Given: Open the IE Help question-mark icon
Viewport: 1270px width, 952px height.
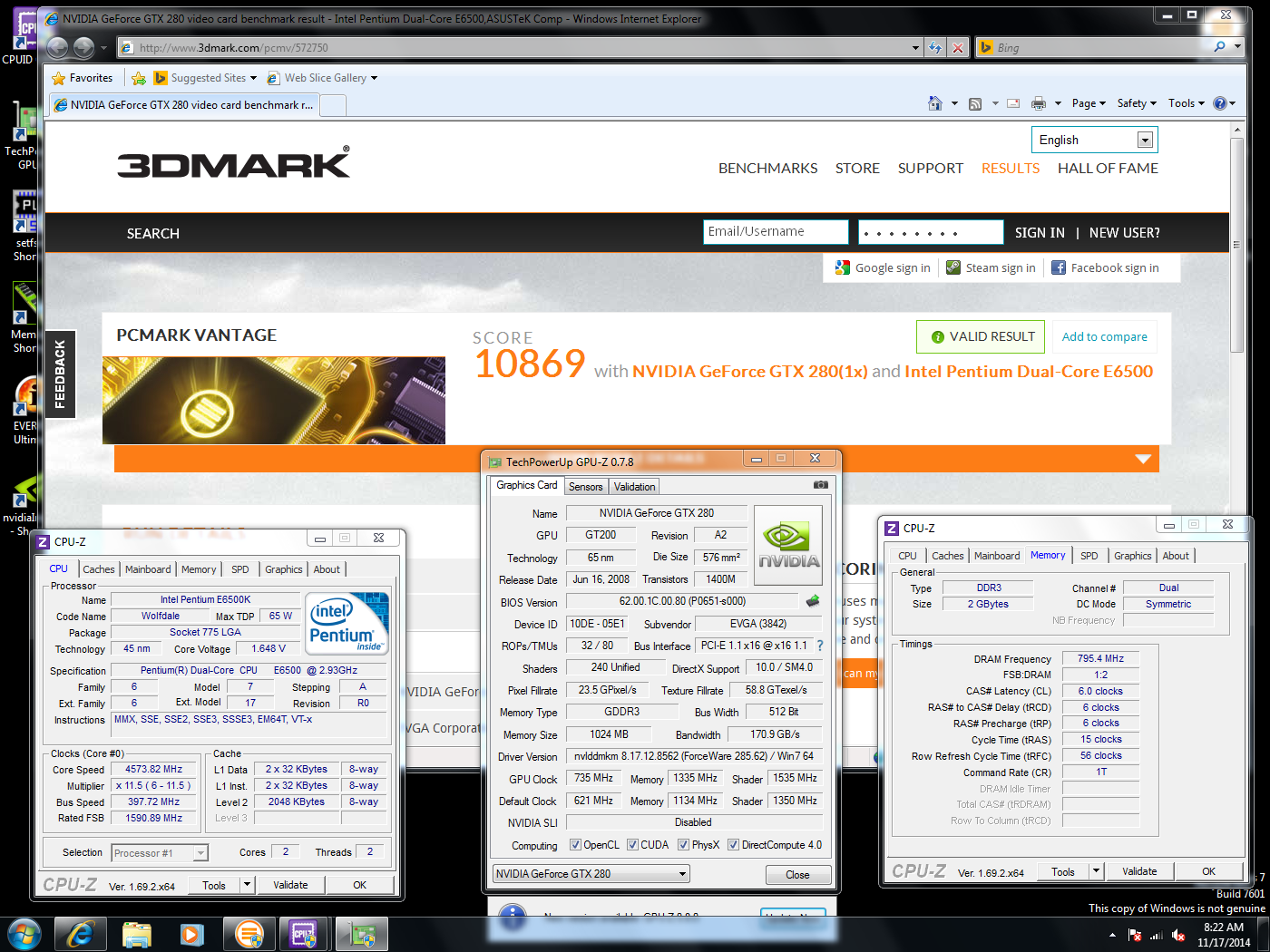Looking at the screenshot, I should tap(1220, 103).
